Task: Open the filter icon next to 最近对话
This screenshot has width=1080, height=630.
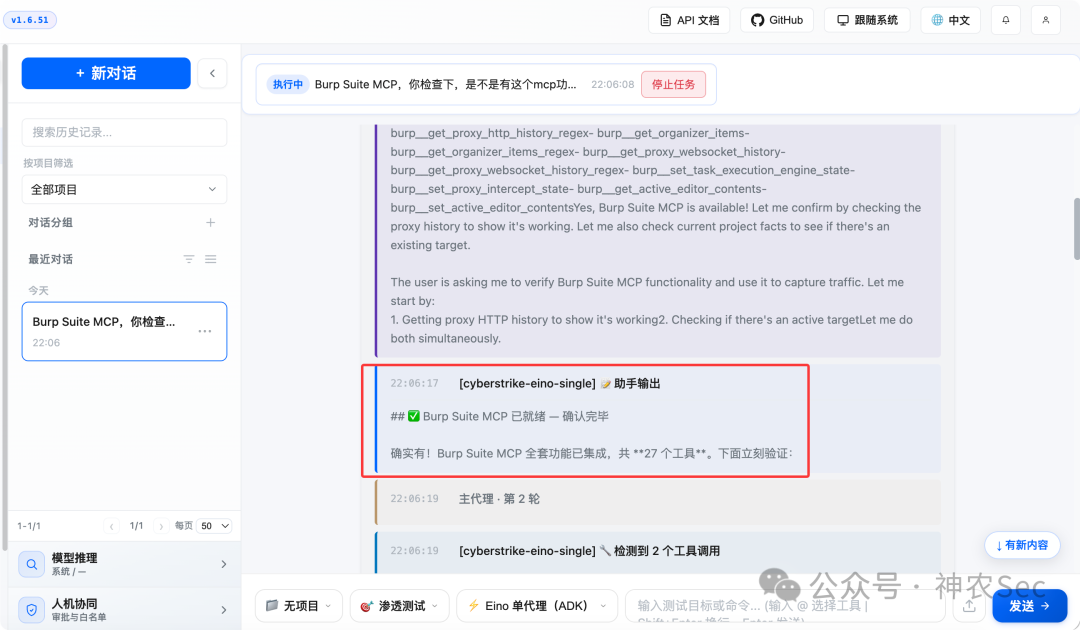Action: pyautogui.click(x=189, y=259)
